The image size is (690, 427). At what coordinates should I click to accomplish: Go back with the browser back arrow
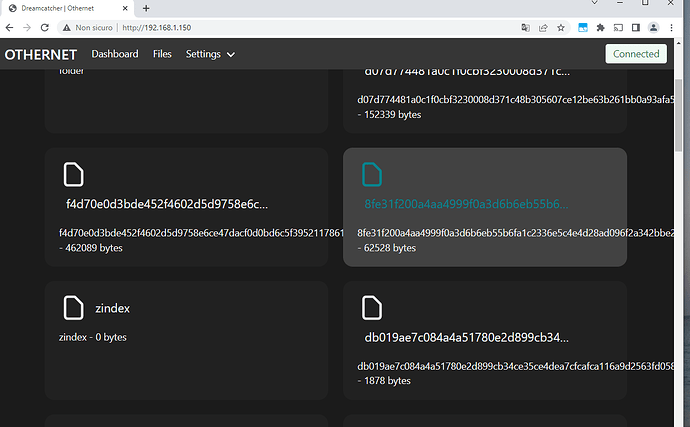pyautogui.click(x=9, y=28)
